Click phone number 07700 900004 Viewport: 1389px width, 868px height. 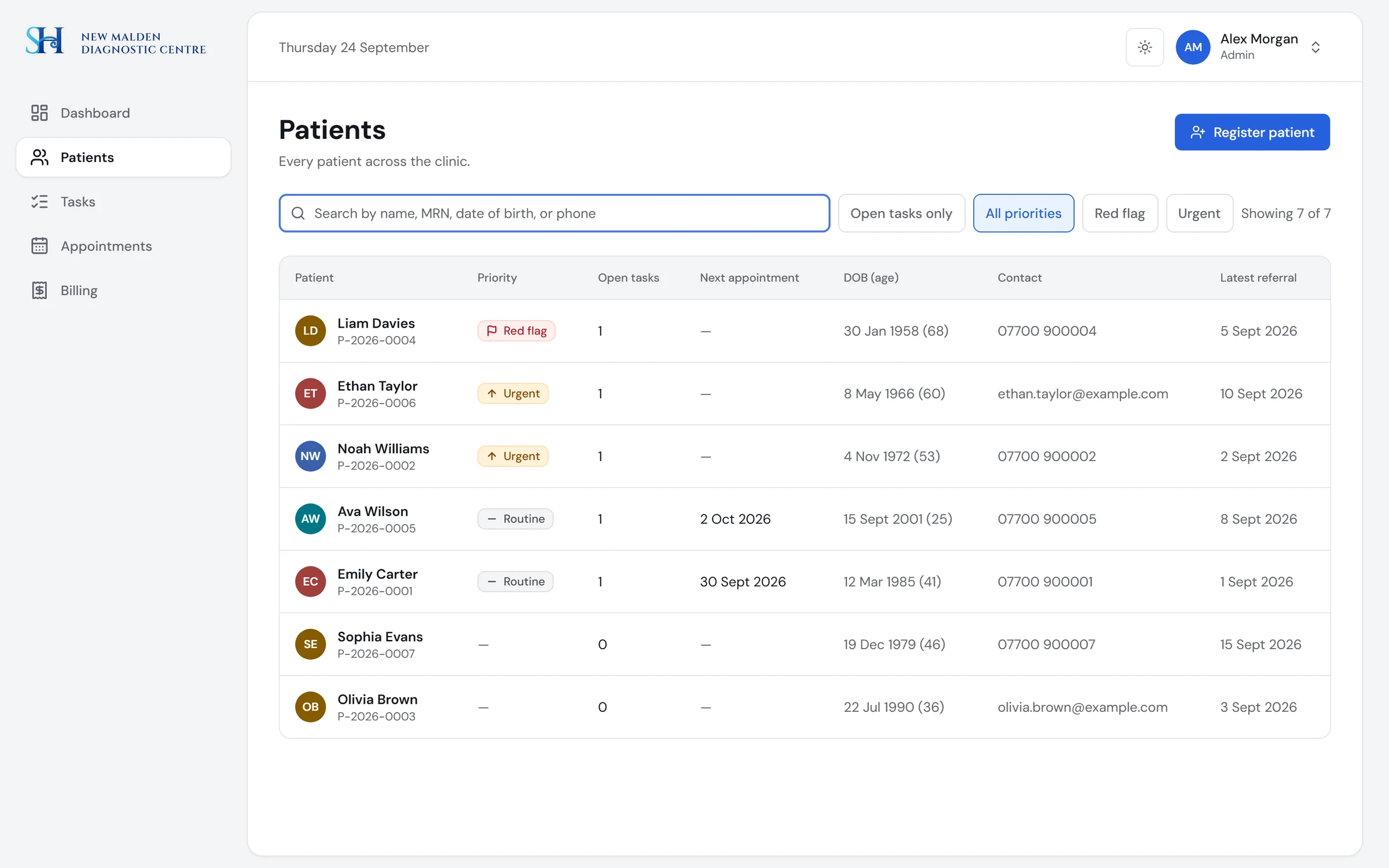pos(1047,331)
